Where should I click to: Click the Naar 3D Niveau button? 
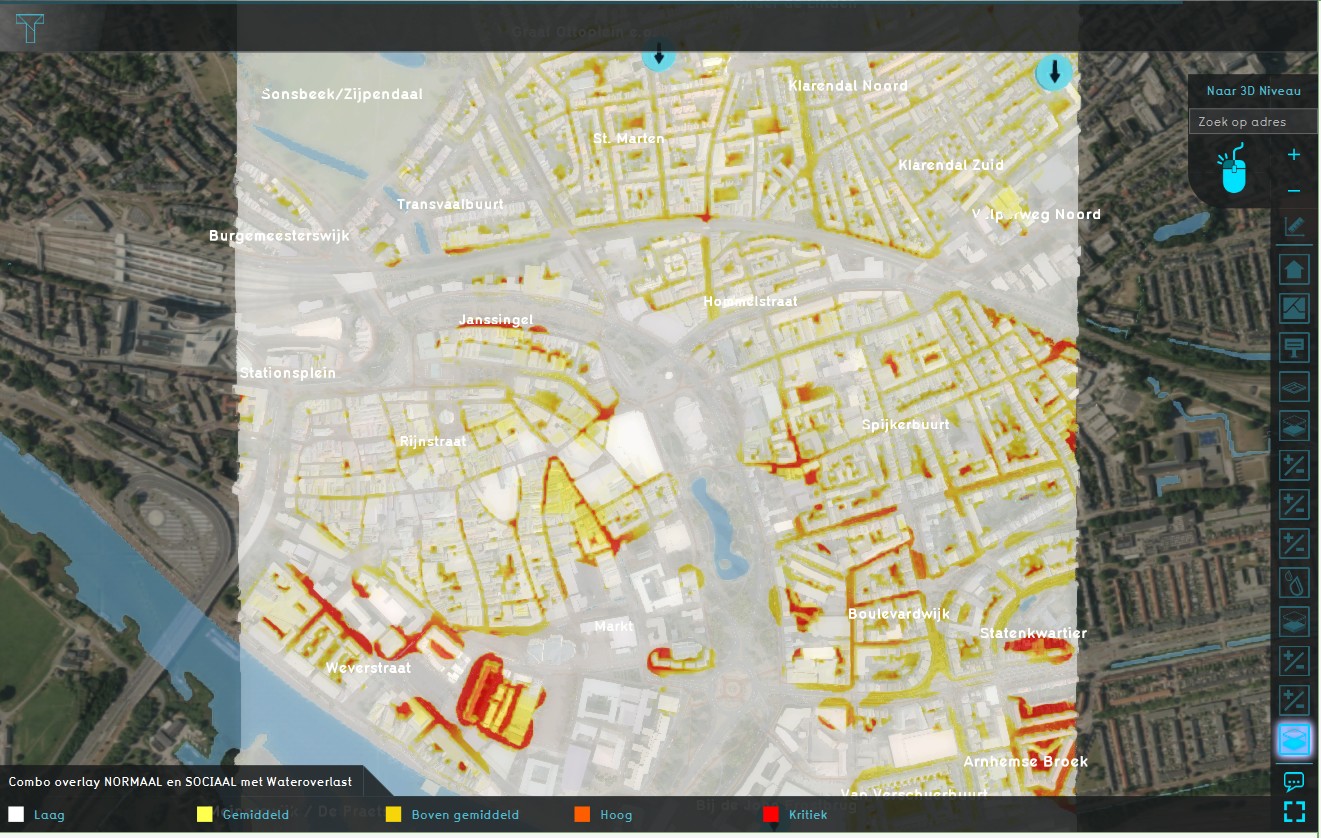coord(1253,91)
